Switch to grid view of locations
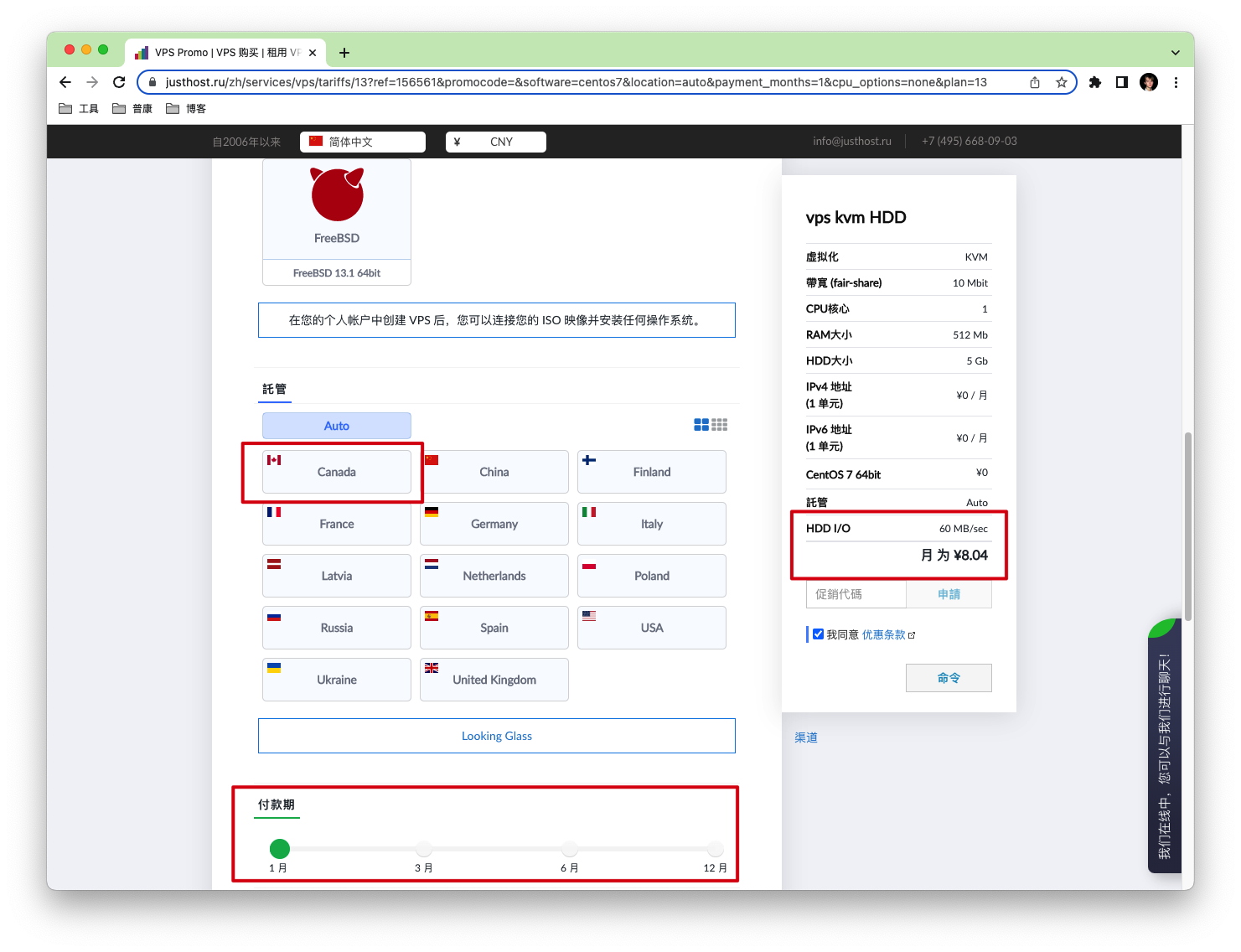 pyautogui.click(x=701, y=424)
